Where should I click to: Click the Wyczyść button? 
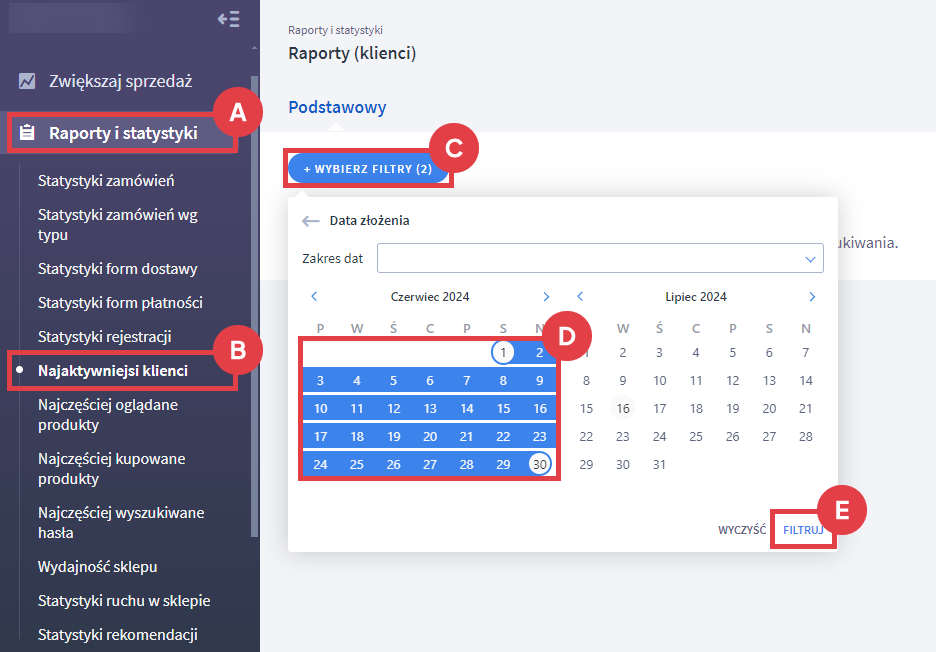tap(741, 530)
